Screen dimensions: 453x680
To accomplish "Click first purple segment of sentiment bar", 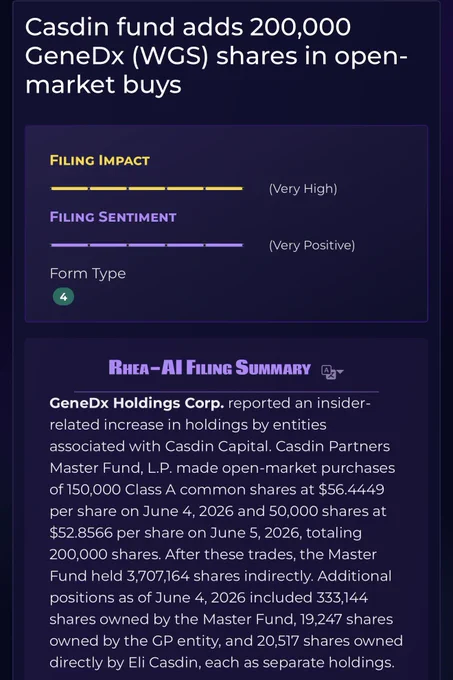I will click(69, 245).
